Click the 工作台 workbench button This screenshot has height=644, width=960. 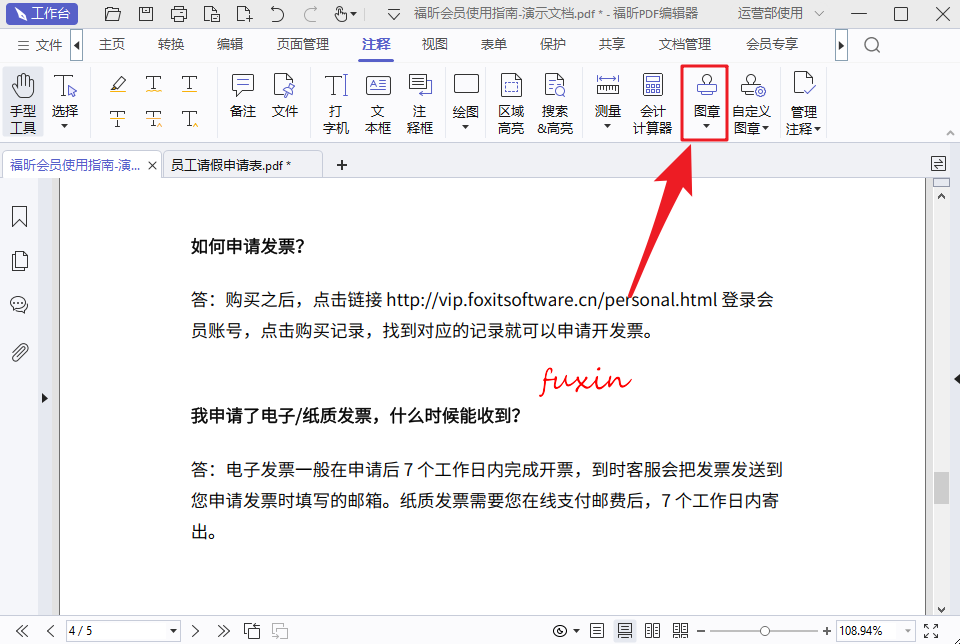pos(43,14)
